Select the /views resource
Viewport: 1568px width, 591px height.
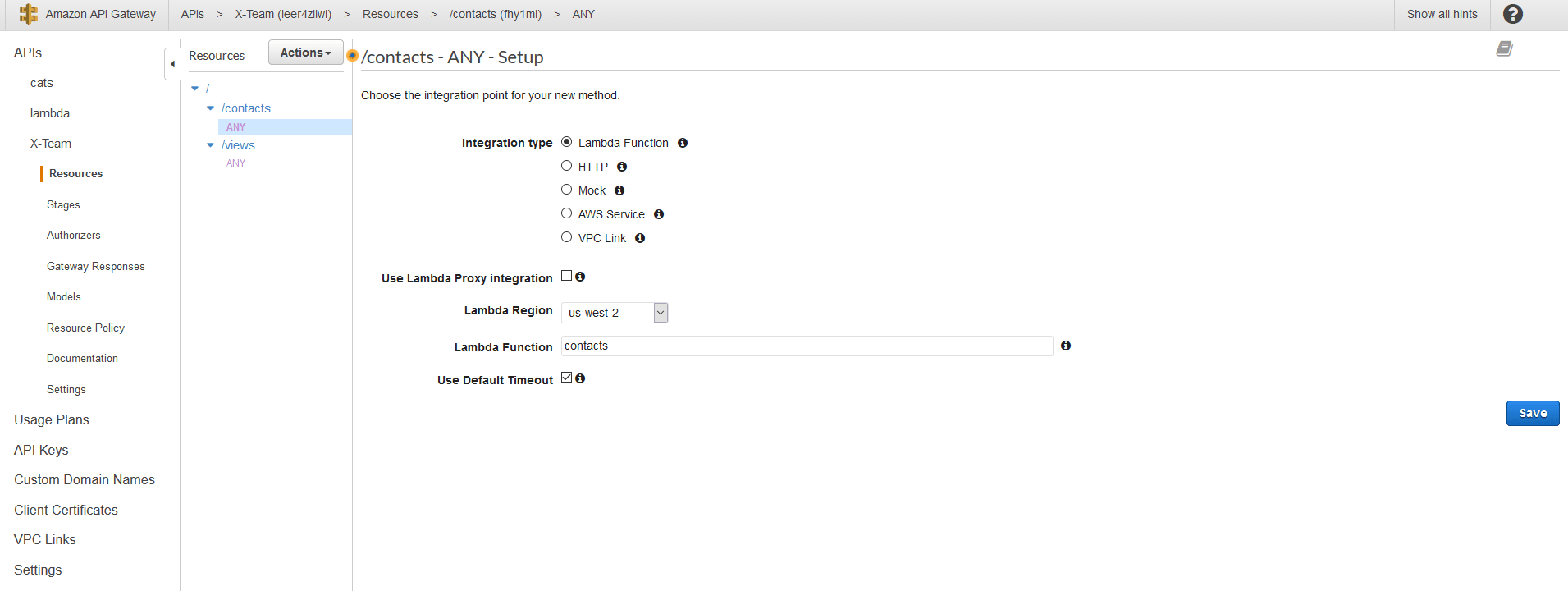[x=238, y=145]
